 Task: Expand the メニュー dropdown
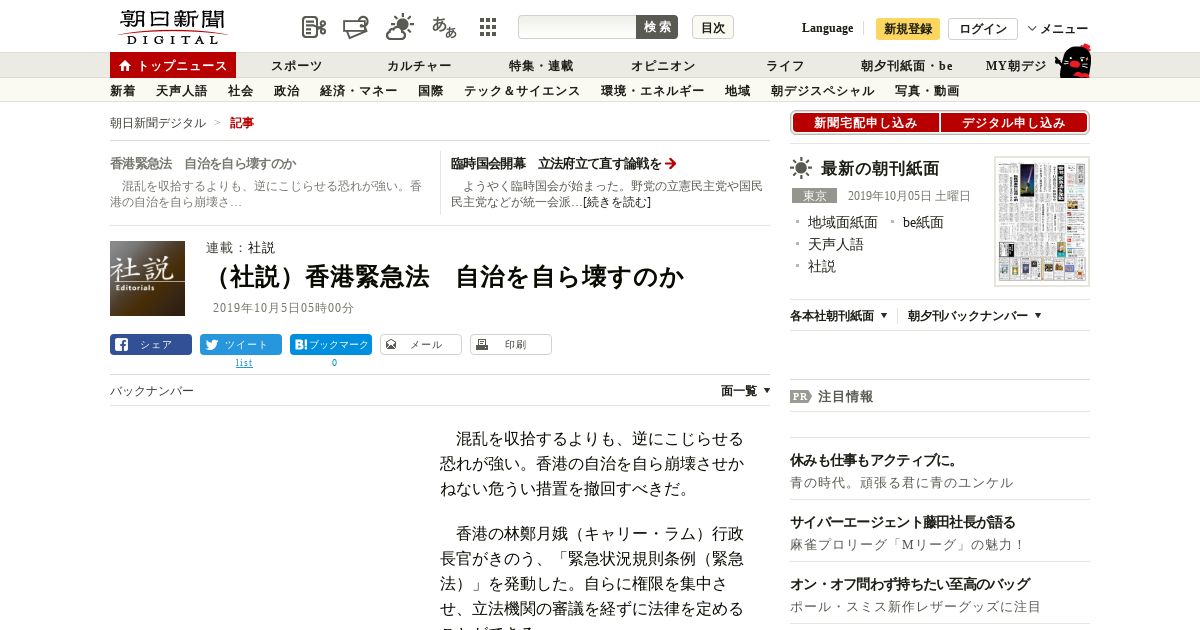coord(1058,29)
